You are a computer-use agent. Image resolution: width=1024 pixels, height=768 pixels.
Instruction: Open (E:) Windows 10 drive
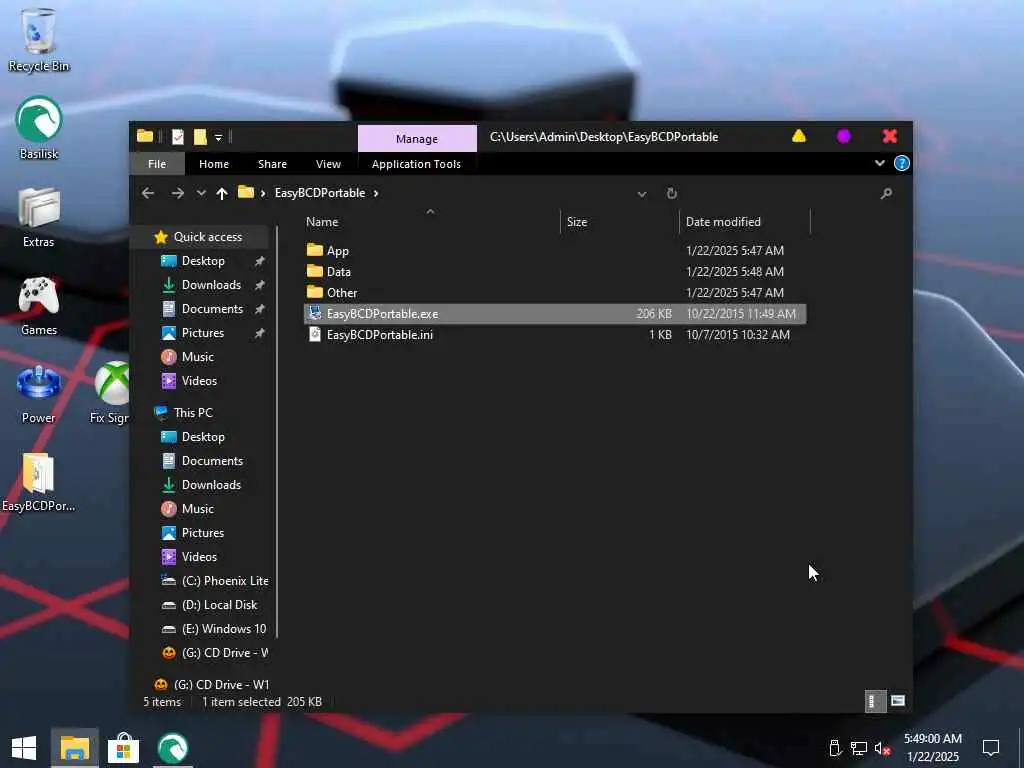click(214, 629)
